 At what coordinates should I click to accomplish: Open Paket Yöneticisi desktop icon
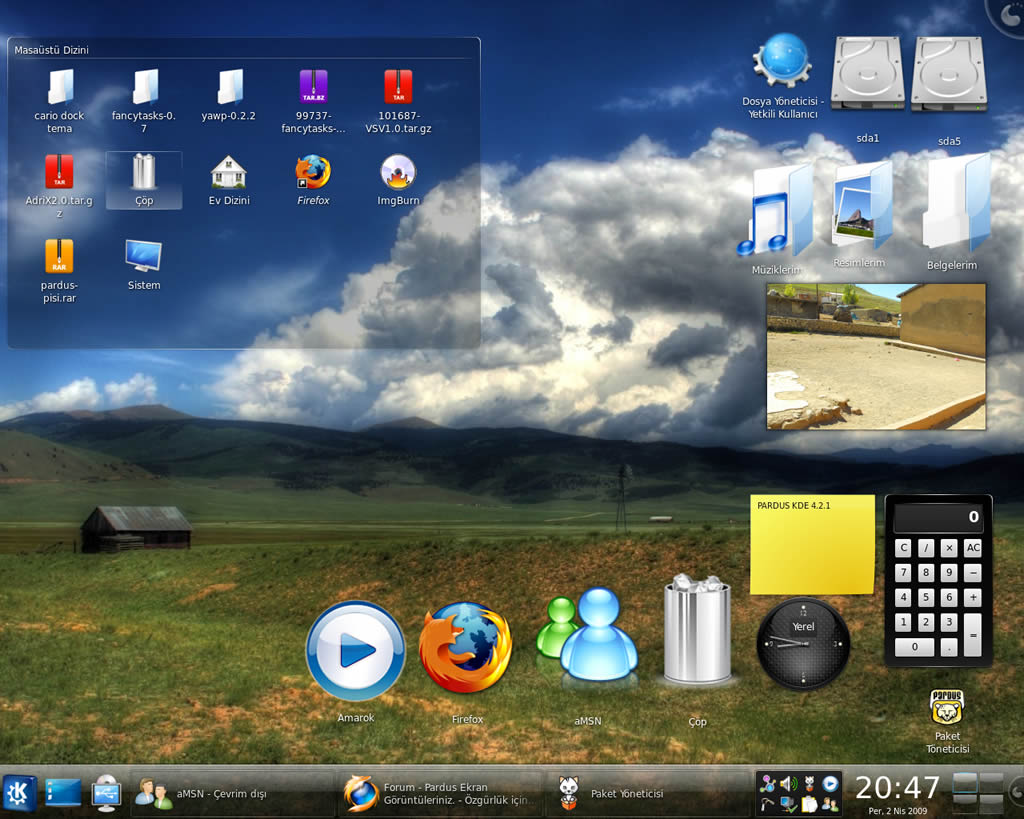coord(946,708)
